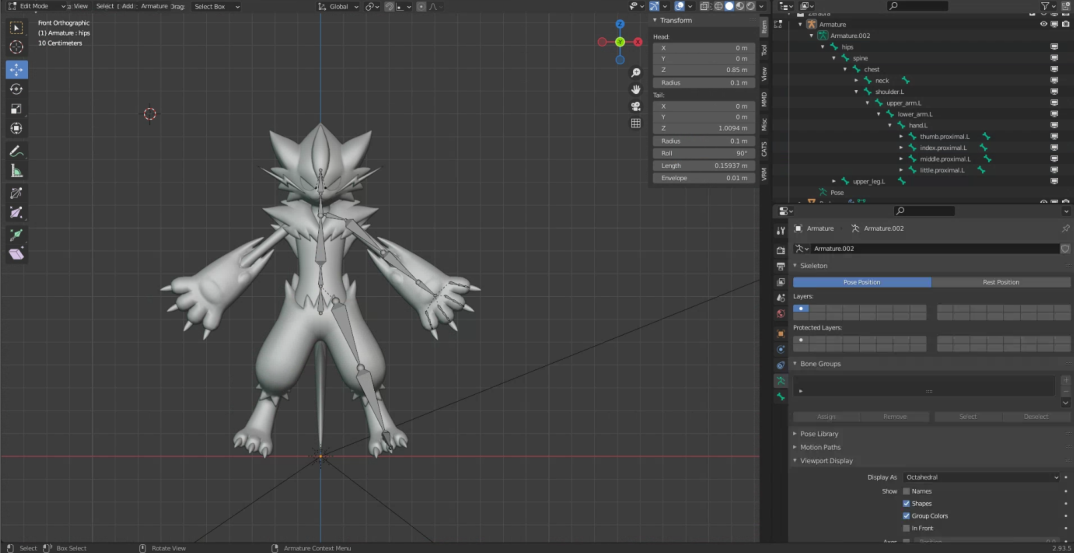
Task: Open View Layer properties tab icon
Action: 781,282
